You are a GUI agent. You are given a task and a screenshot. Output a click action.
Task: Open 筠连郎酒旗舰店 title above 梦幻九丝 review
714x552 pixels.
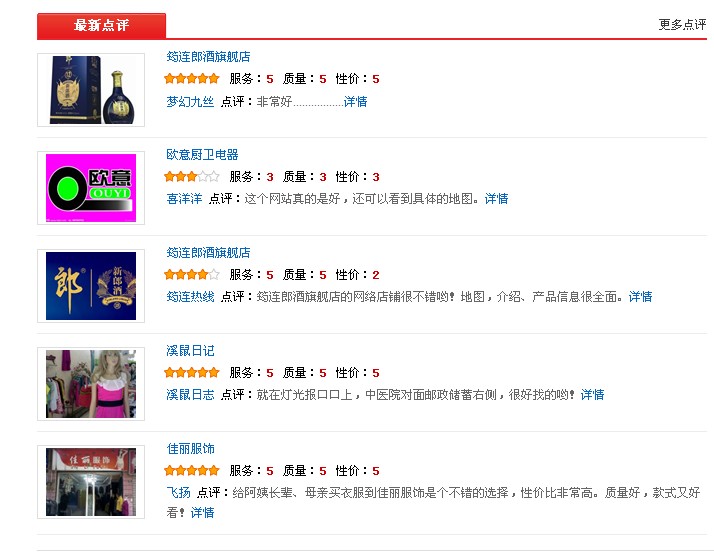tap(208, 57)
